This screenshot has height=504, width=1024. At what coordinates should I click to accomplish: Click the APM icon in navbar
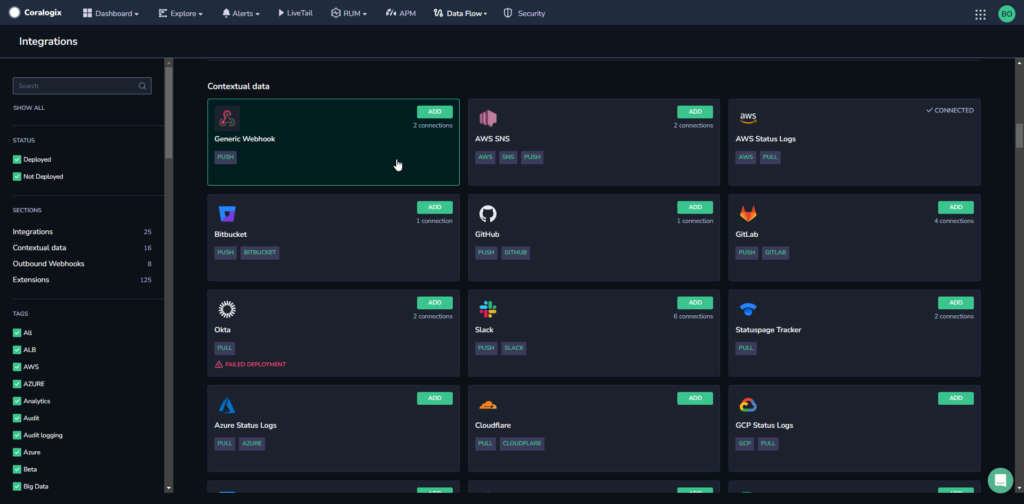coord(391,13)
